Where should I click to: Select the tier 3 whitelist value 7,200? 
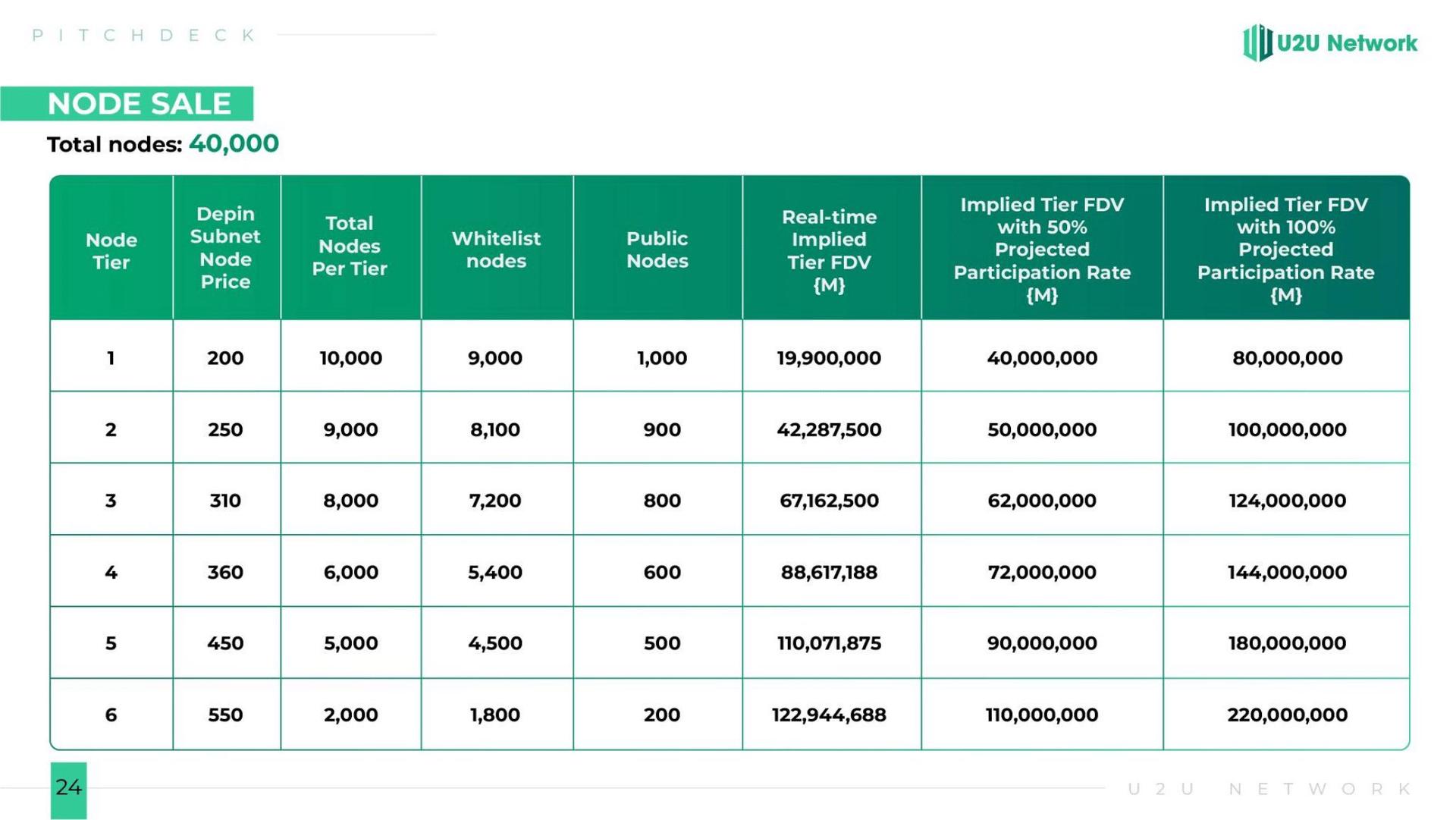[497, 499]
